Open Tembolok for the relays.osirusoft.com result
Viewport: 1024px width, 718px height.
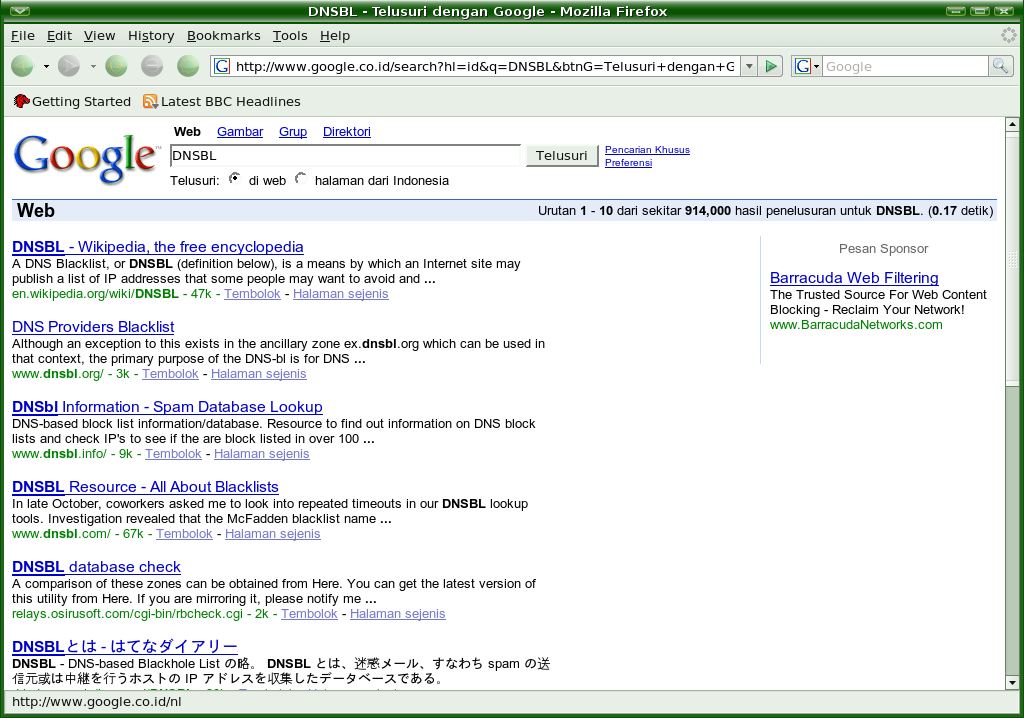309,613
